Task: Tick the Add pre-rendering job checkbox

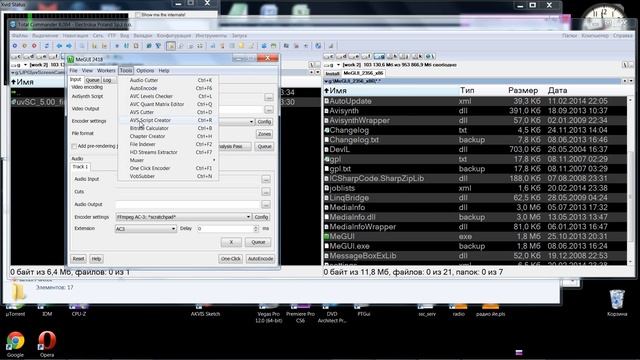Action: click(74, 146)
